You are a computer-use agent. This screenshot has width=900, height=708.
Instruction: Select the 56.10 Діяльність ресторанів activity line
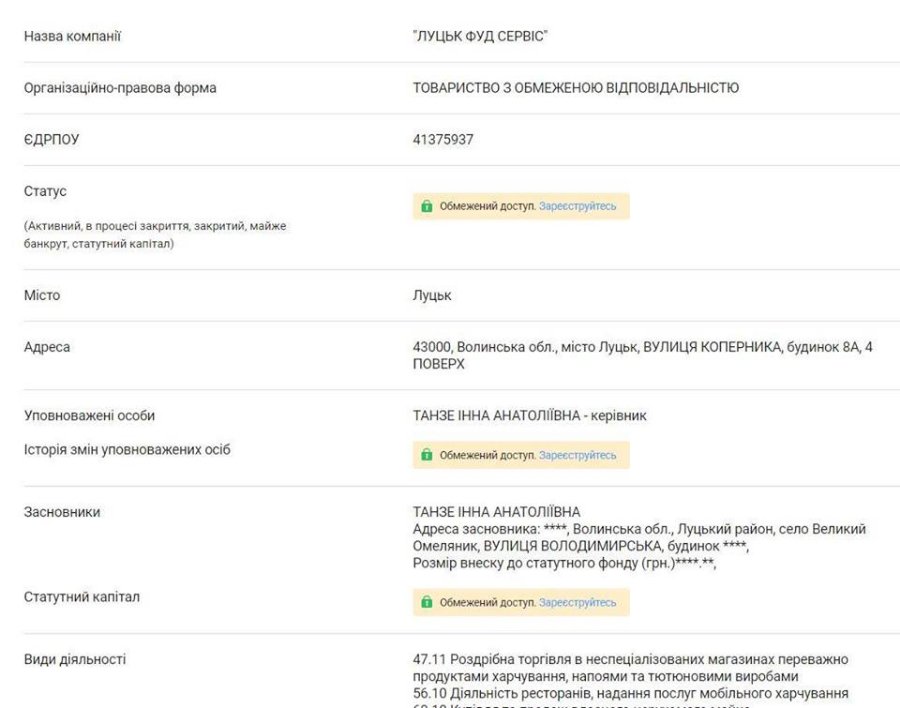coord(630,693)
